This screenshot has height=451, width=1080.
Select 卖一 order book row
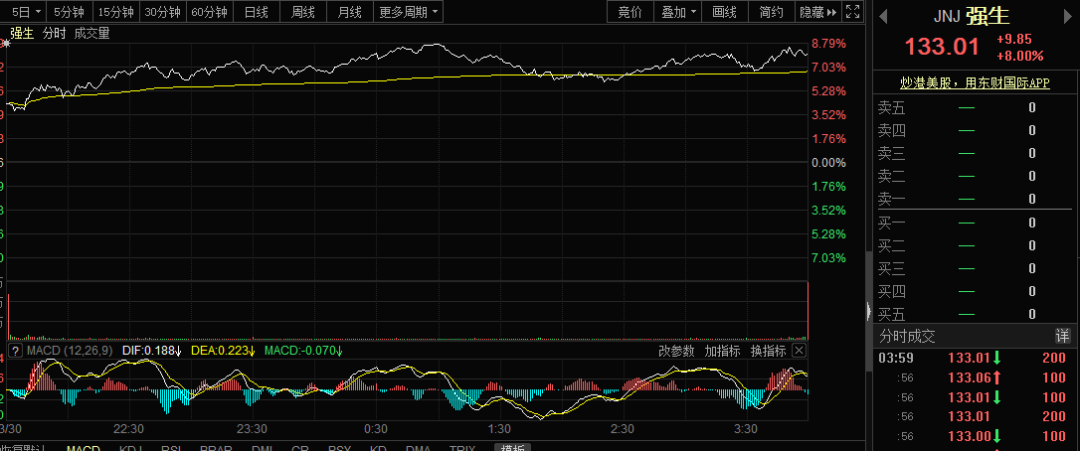point(973,199)
